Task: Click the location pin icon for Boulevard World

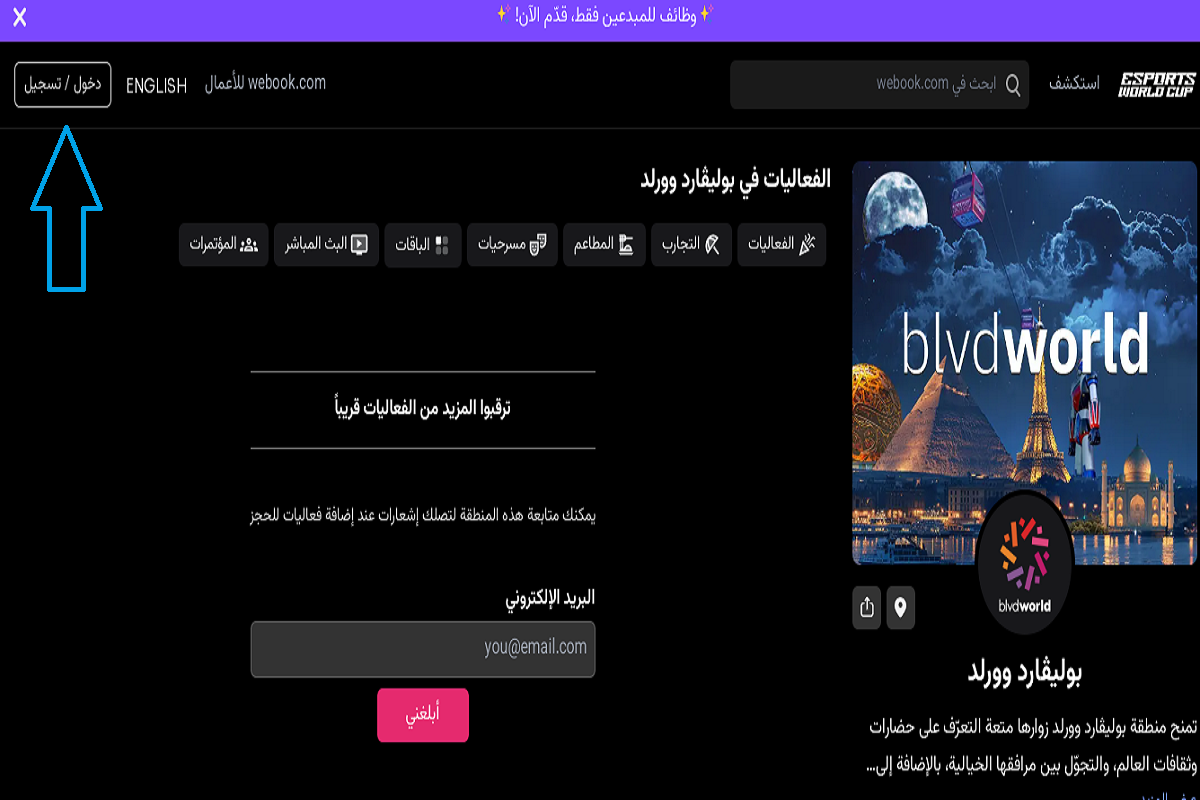Action: (900, 607)
